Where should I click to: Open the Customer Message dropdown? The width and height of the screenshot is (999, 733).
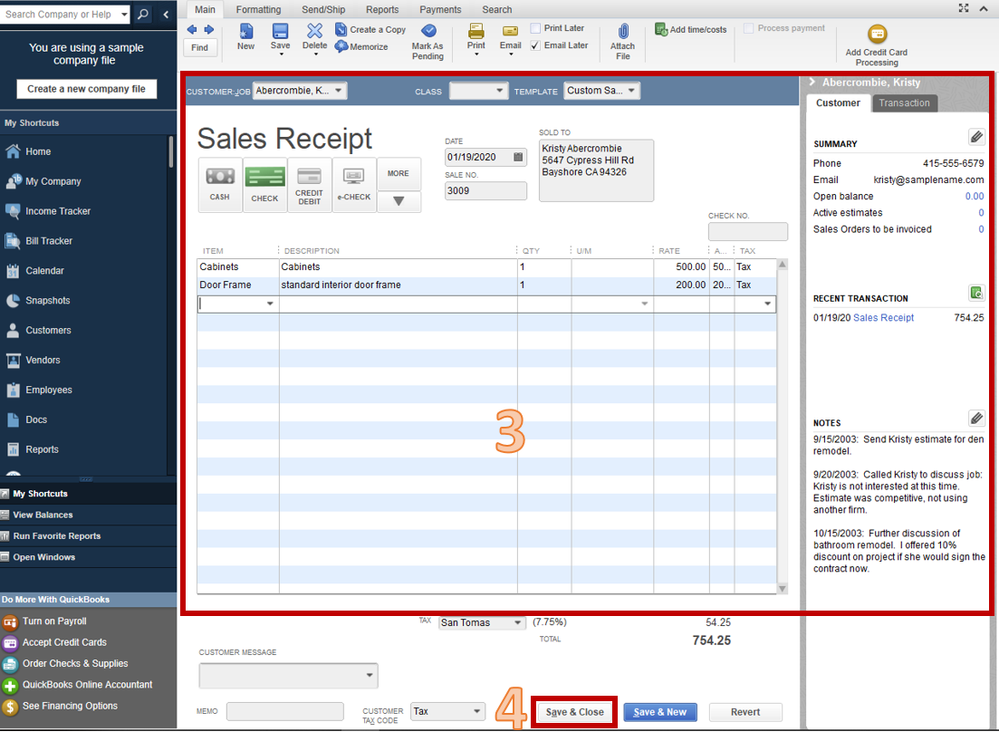[370, 675]
